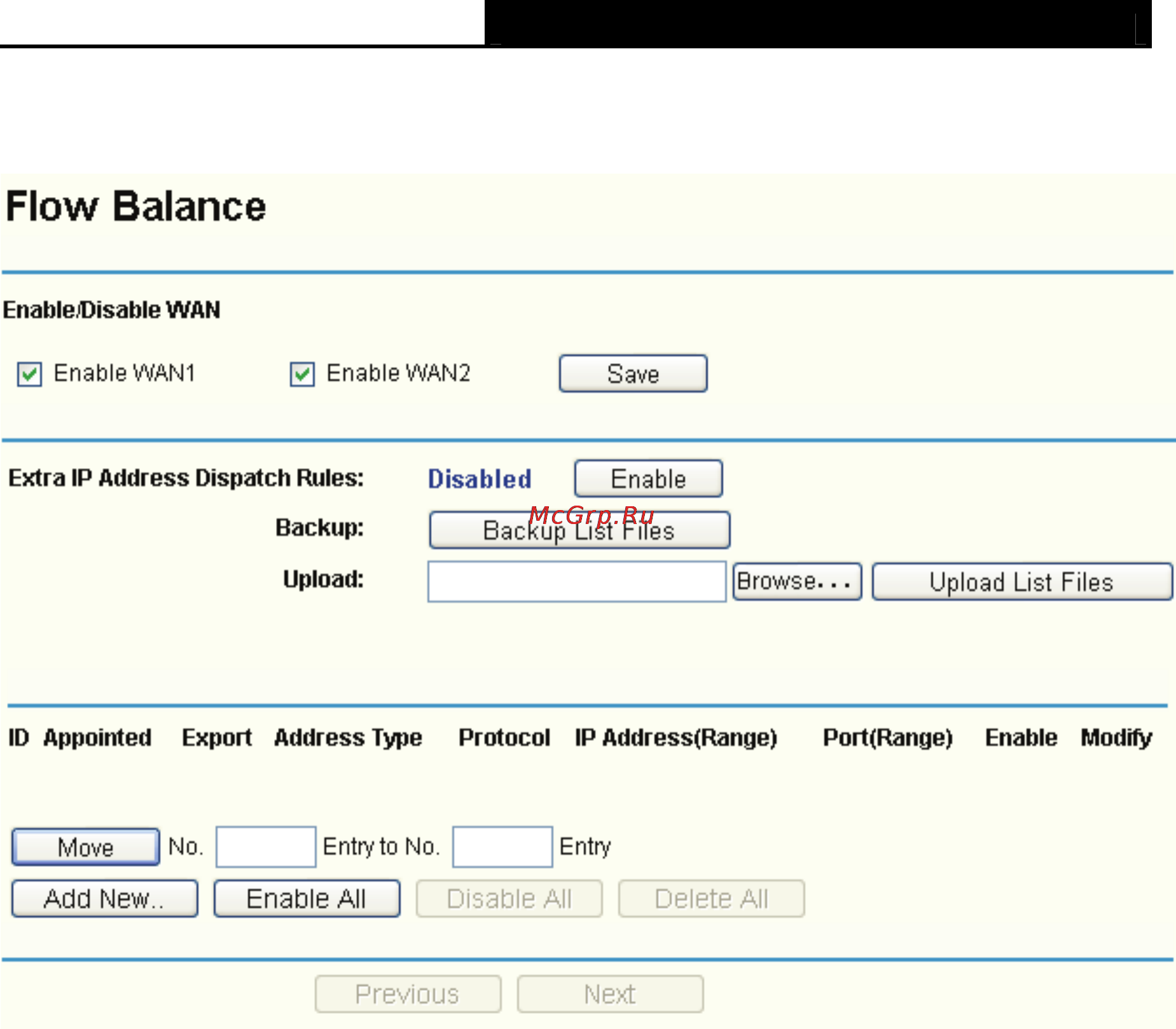Click the Disabled status text
Image resolution: width=1176 pixels, height=1029 pixels.
(480, 479)
